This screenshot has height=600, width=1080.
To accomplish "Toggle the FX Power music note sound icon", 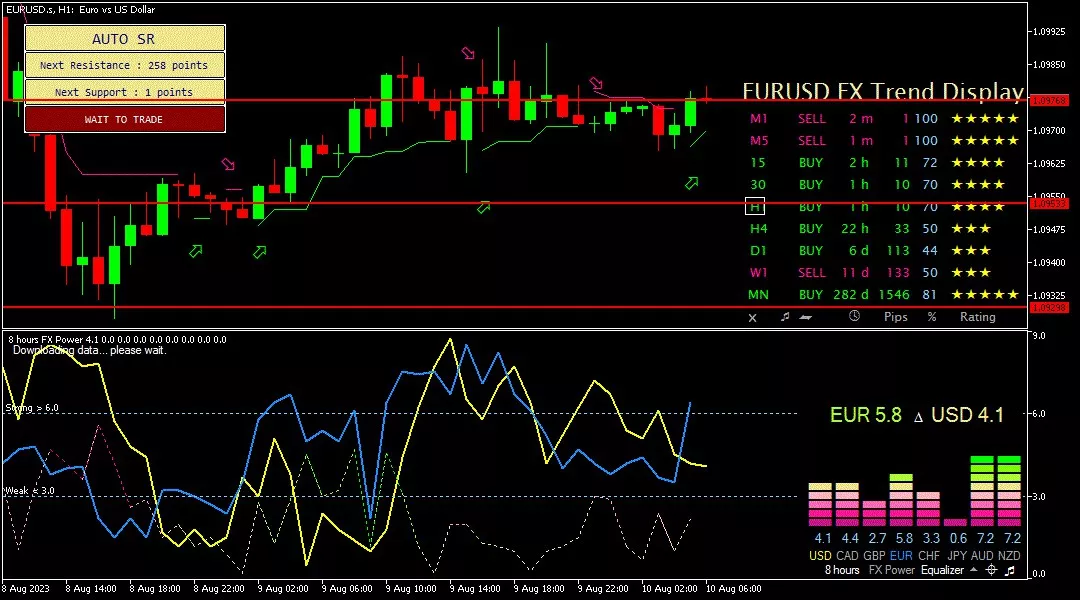I will coord(1010,570).
